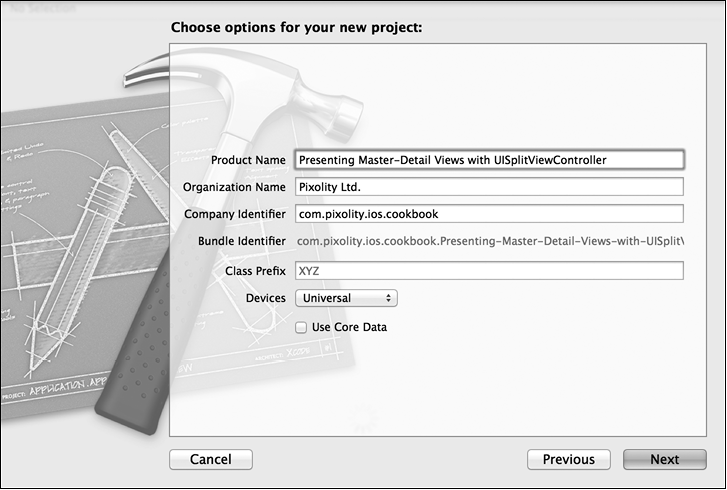727x490 pixels.
Task: Click the 'Use Core Data' label text
Action: click(x=349, y=327)
